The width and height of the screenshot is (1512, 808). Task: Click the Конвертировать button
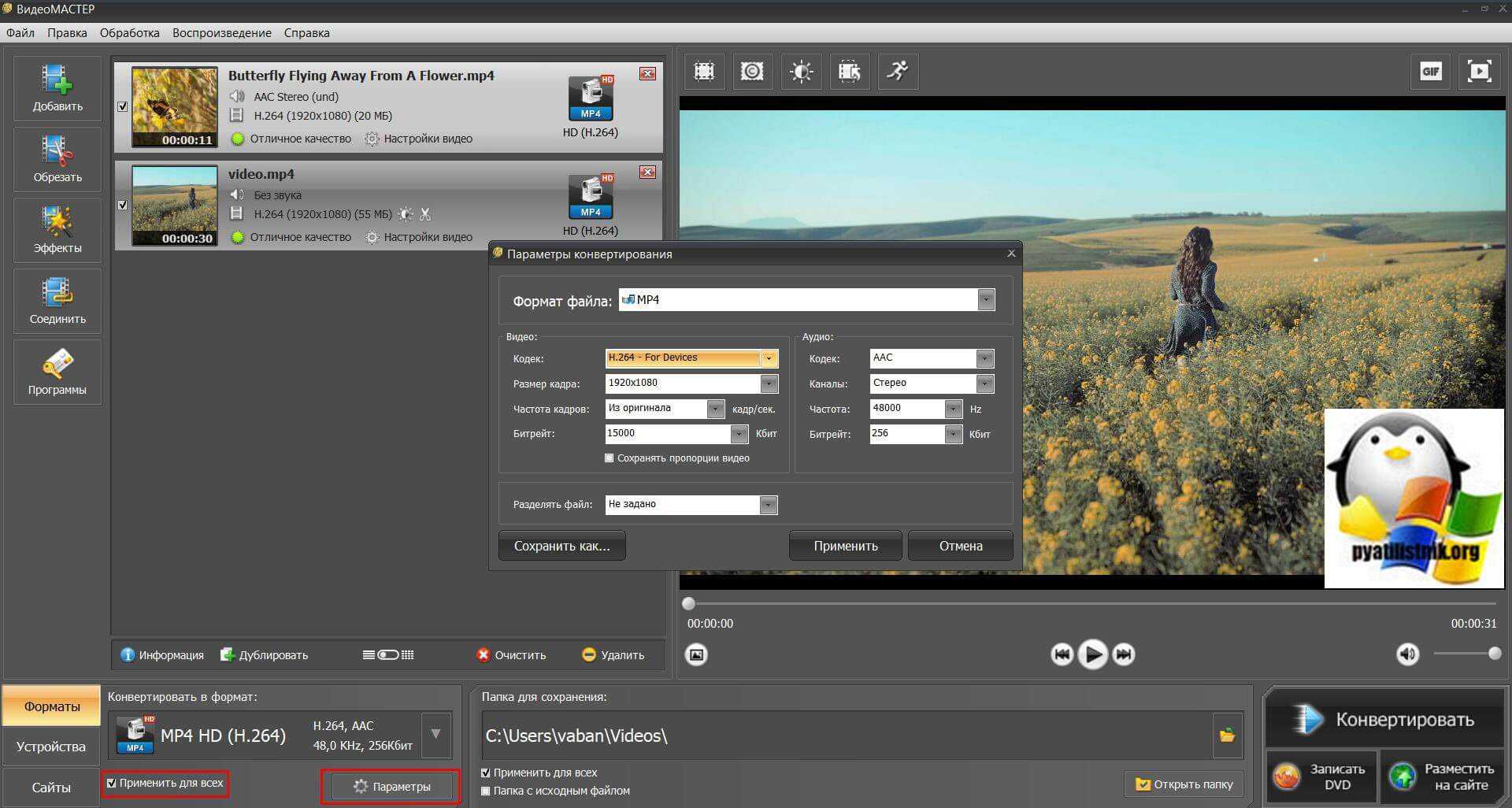tap(1384, 720)
